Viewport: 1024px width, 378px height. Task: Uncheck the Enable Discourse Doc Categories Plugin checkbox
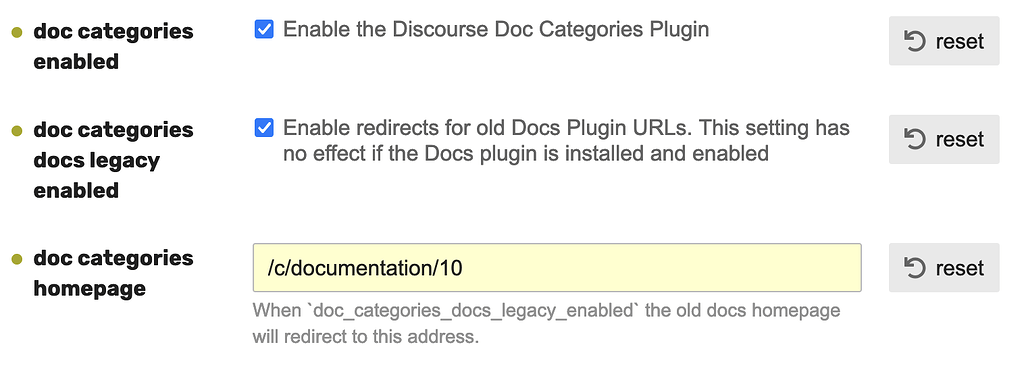[x=264, y=29]
